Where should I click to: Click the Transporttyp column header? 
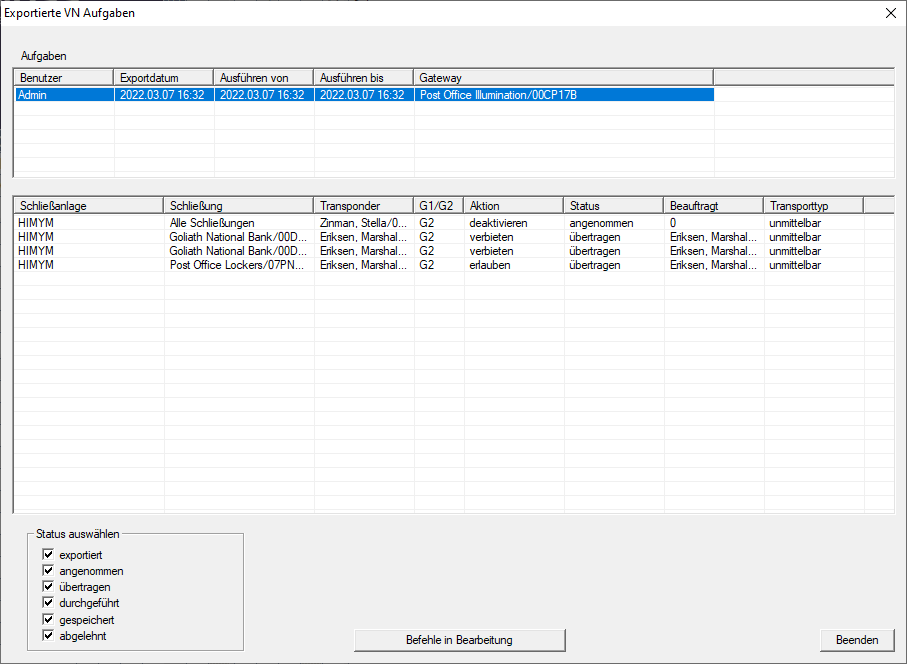click(x=813, y=205)
